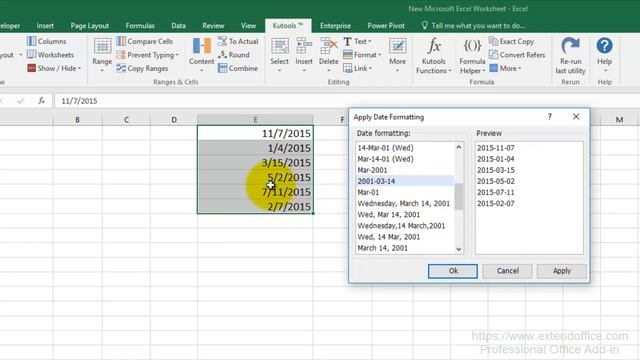Choose the Mar-01 date format
The height and width of the screenshot is (360, 640).
404,192
